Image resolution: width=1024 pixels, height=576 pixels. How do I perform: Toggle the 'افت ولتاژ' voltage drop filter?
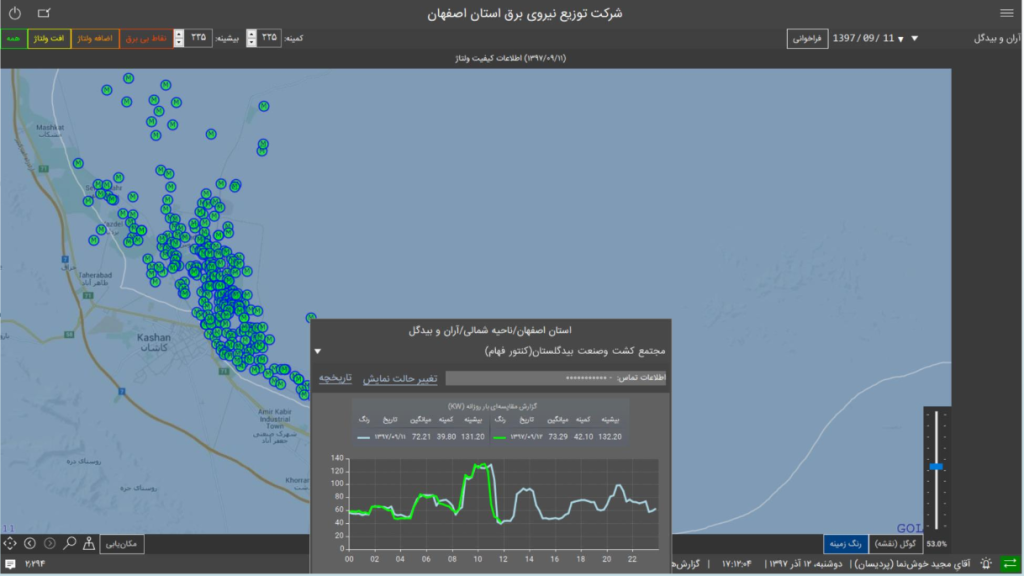(x=49, y=38)
